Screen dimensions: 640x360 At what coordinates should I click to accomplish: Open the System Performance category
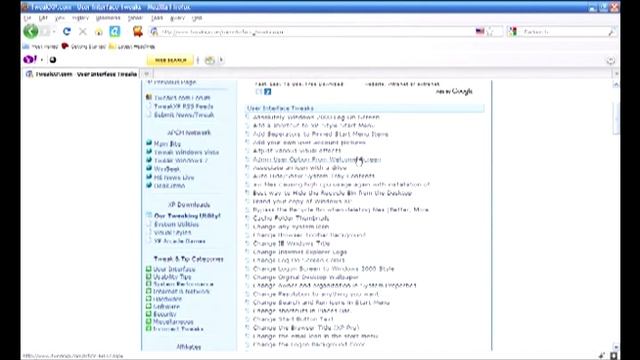pos(183,284)
